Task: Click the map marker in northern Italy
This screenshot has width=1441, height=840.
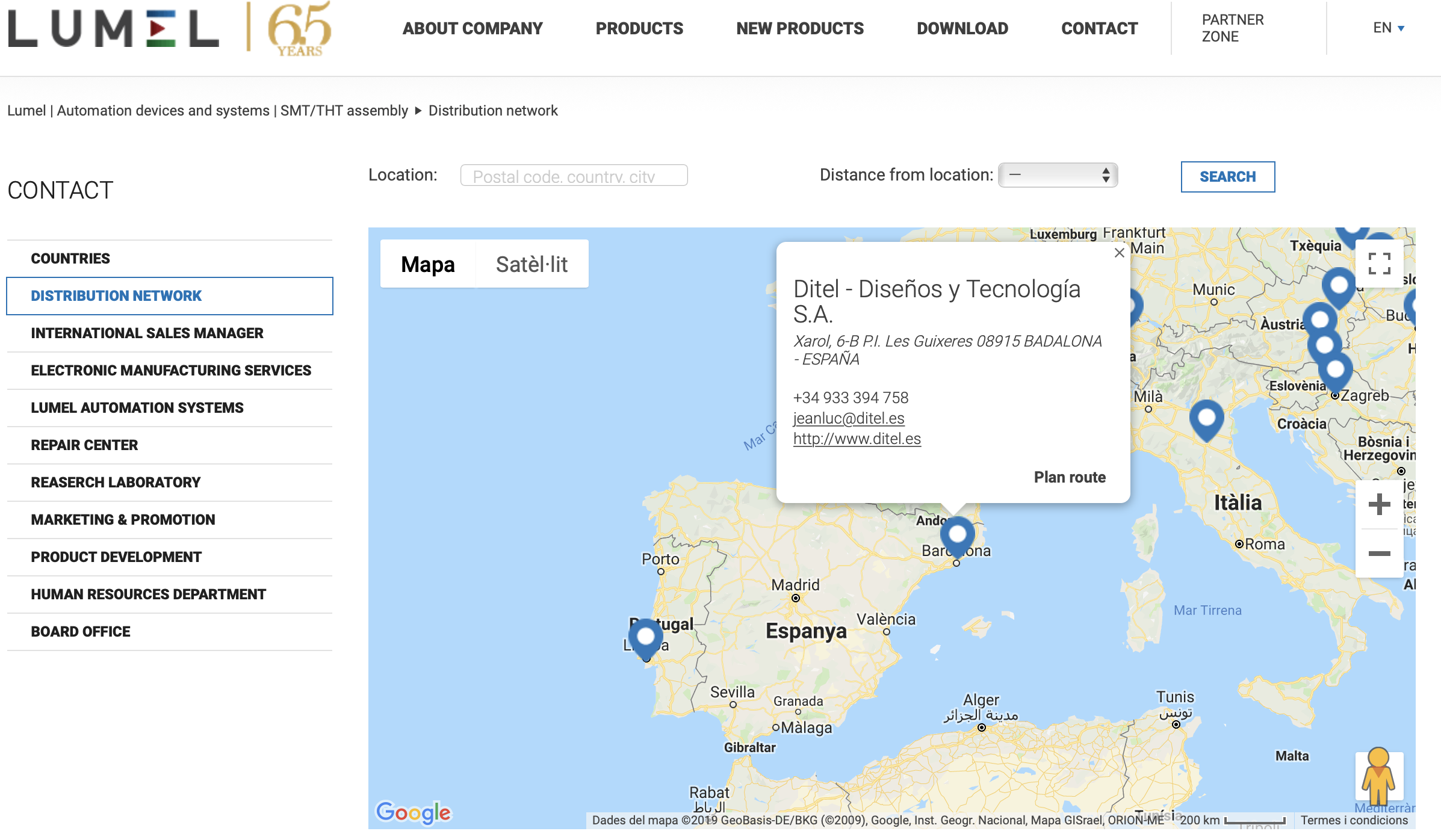Action: point(1207,420)
